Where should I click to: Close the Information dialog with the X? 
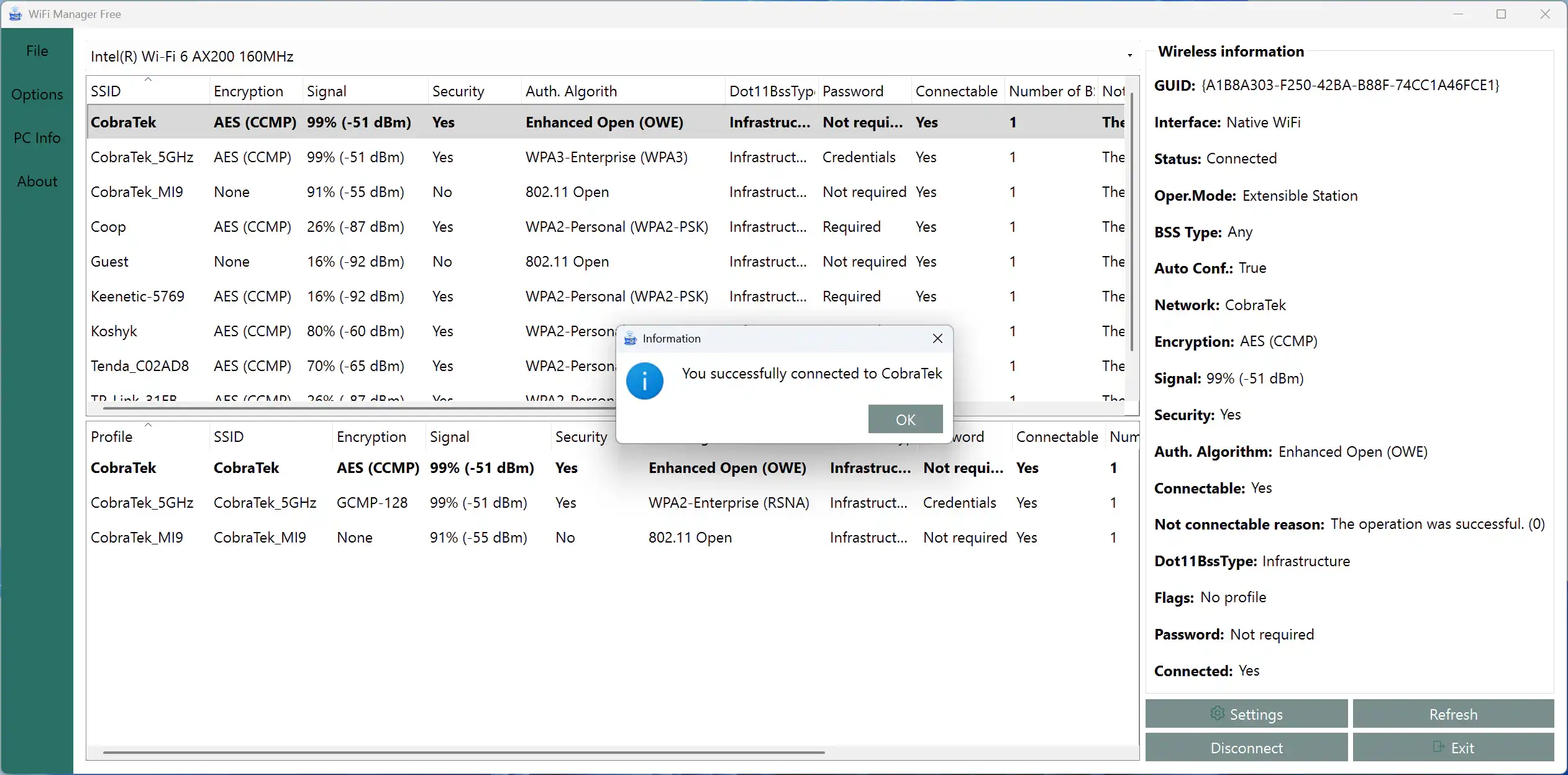[937, 339]
